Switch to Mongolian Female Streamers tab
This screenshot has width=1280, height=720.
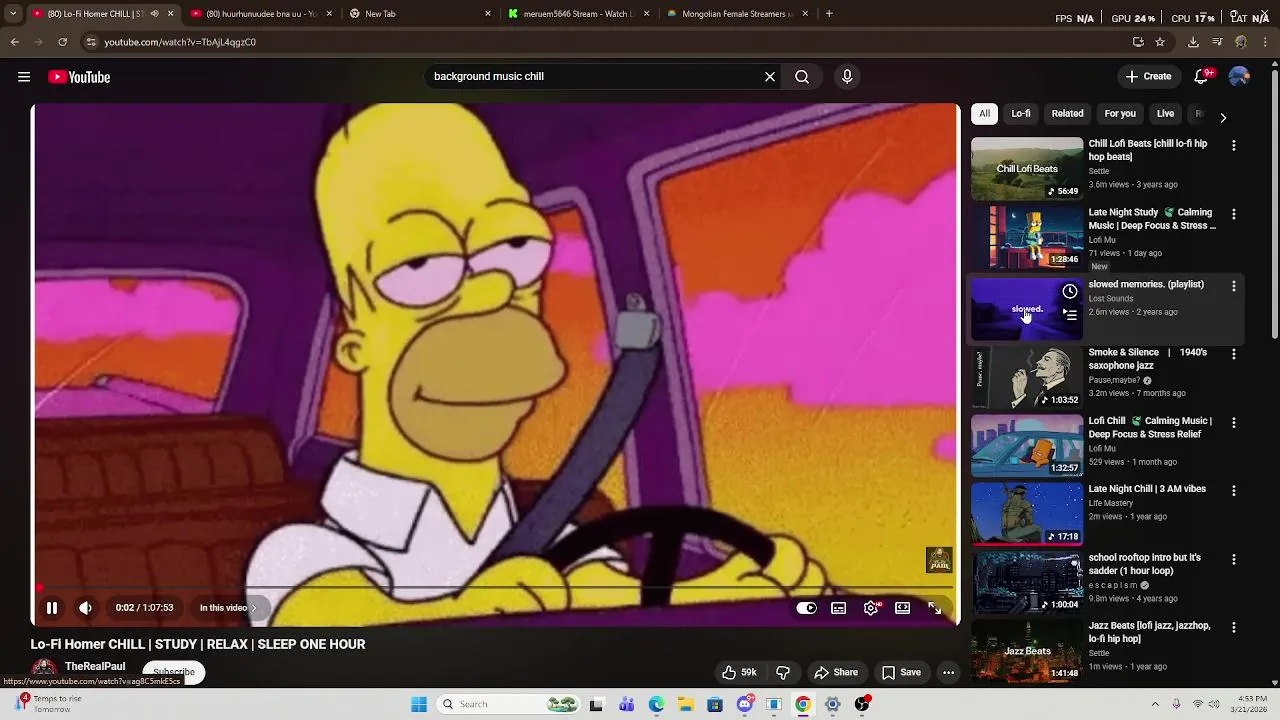737,14
